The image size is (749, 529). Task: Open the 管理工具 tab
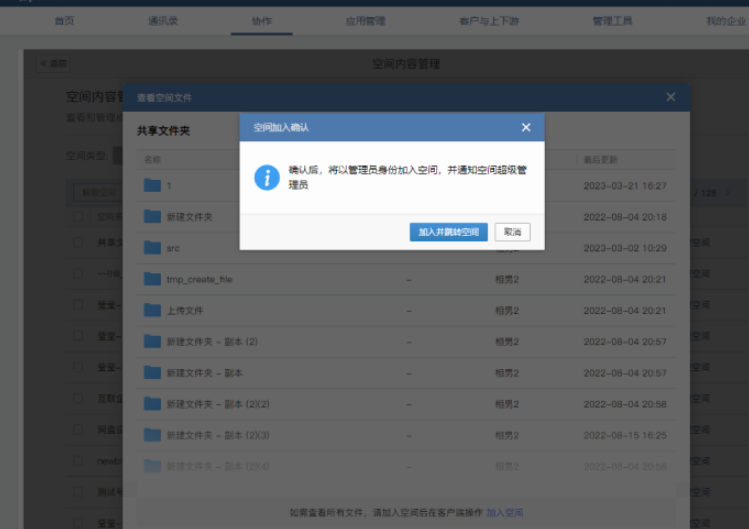coord(612,20)
